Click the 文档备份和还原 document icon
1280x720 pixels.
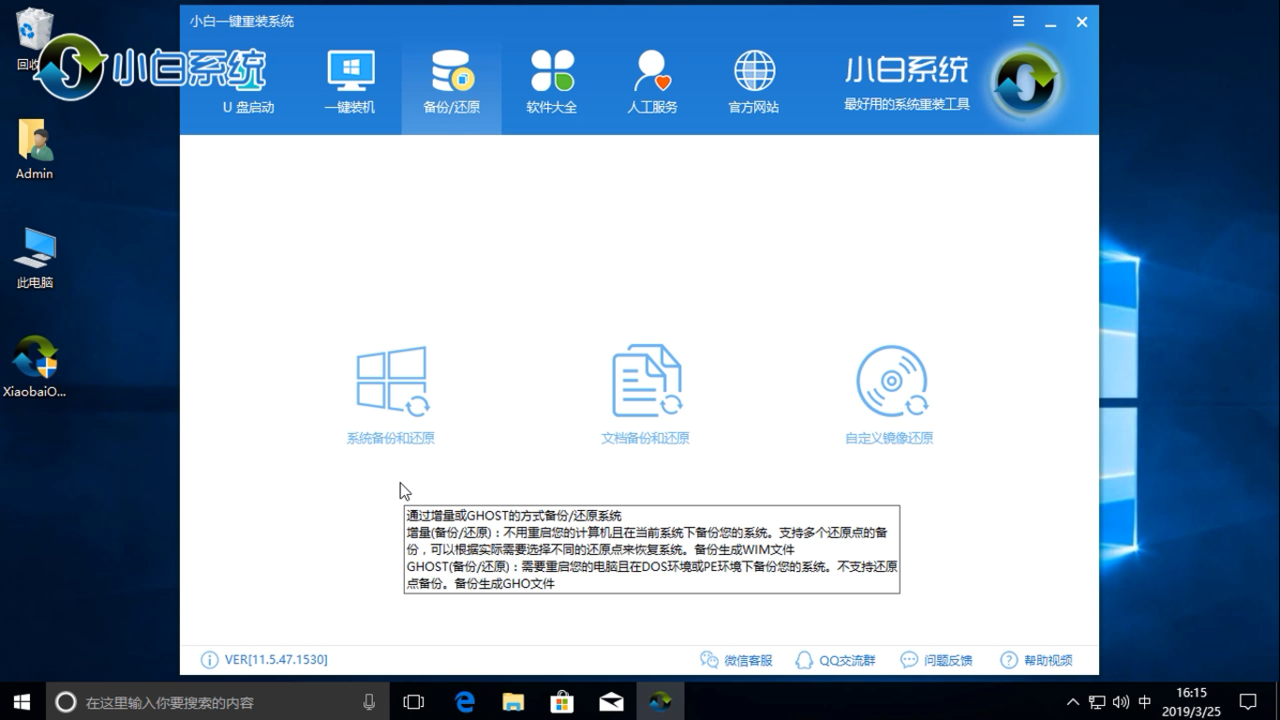pos(645,380)
